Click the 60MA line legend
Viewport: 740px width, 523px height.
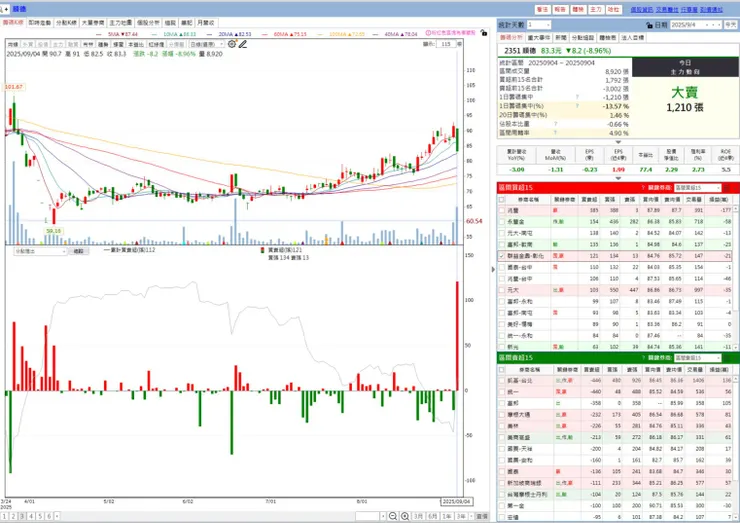285,34
